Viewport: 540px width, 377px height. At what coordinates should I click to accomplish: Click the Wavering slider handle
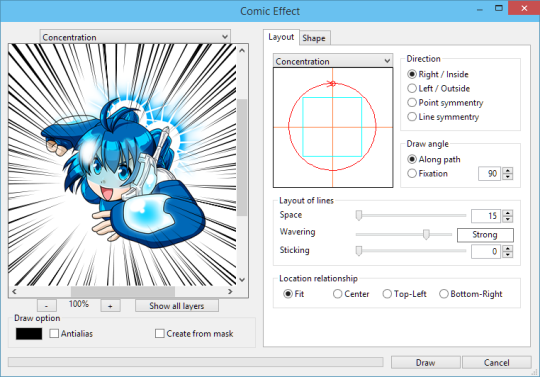pos(426,234)
